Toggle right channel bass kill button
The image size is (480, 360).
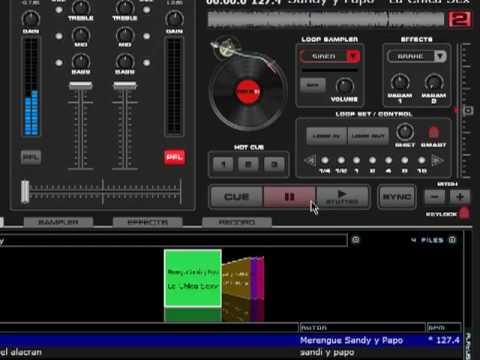tap(146, 63)
